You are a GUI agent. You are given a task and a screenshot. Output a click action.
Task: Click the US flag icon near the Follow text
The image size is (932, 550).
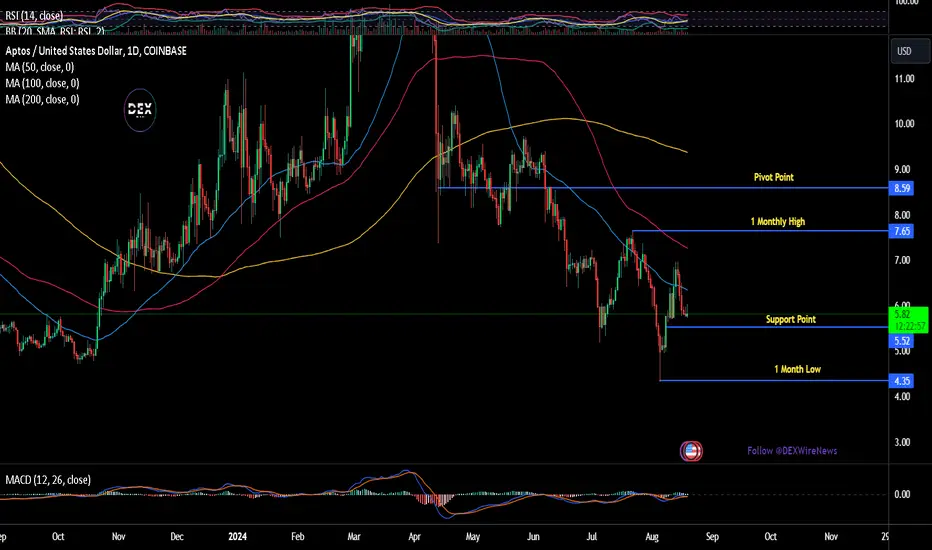[x=691, y=451]
